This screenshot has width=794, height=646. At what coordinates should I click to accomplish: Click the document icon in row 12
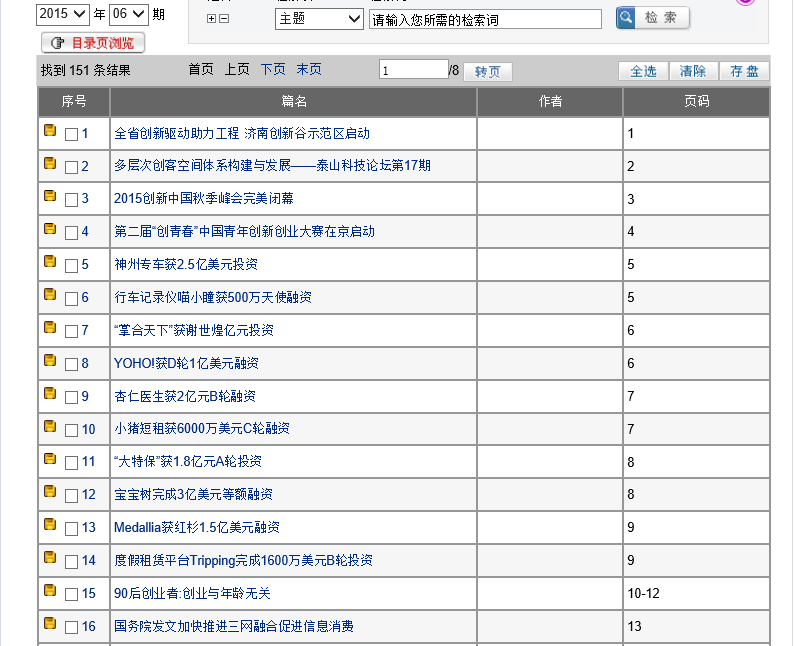click(x=50, y=491)
